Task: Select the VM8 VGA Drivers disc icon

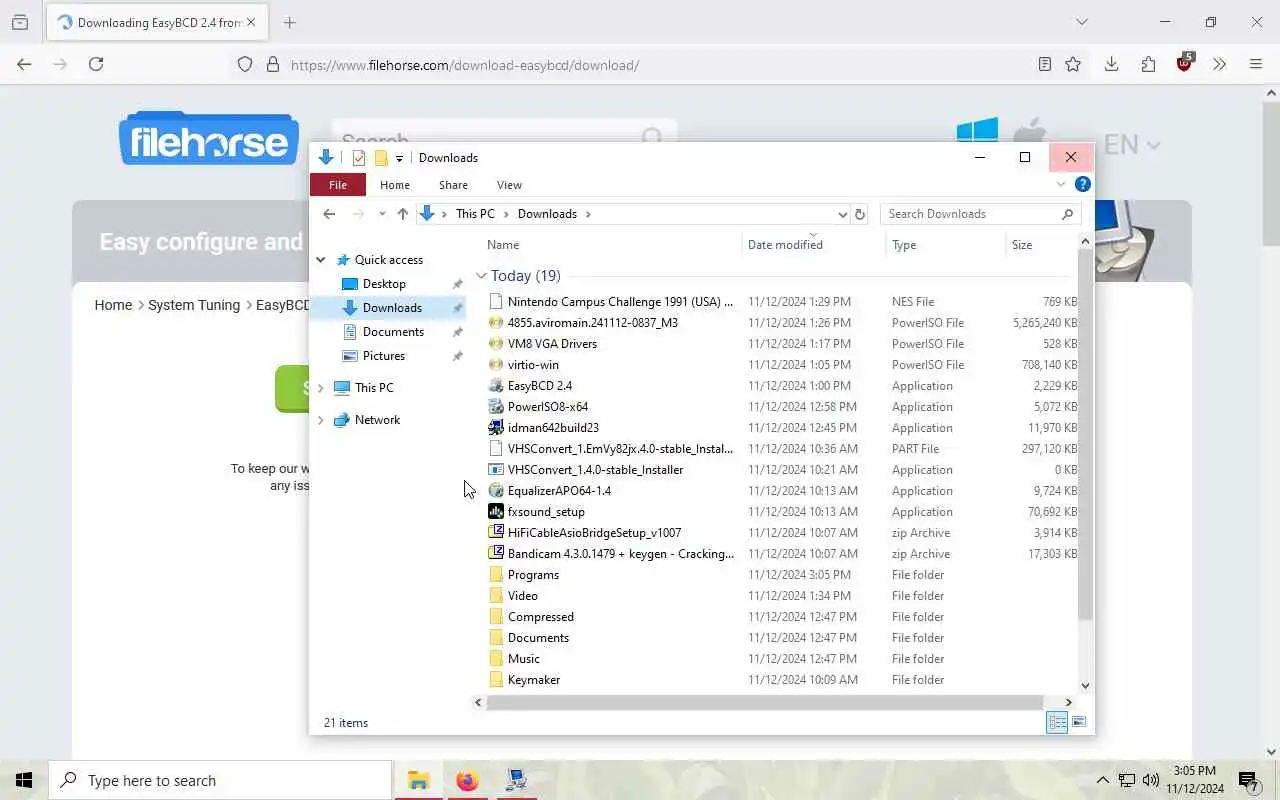Action: (496, 344)
